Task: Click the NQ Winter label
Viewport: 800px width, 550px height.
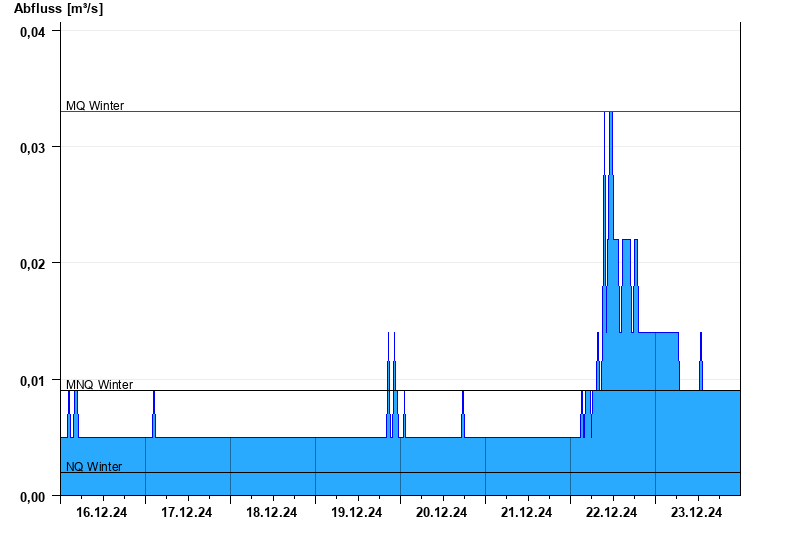Action: click(94, 466)
